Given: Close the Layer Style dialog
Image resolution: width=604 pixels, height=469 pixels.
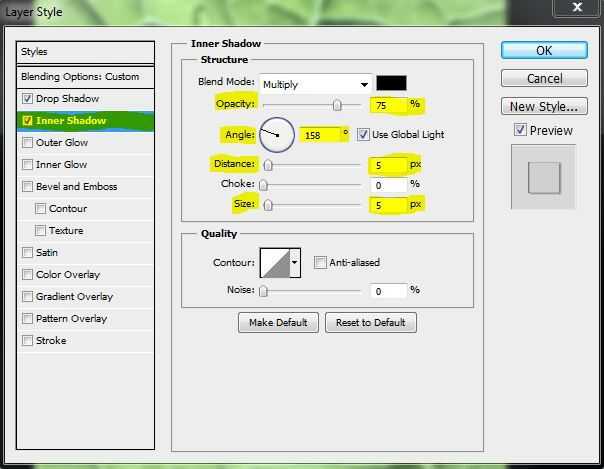Looking at the screenshot, I should pyautogui.click(x=577, y=7).
